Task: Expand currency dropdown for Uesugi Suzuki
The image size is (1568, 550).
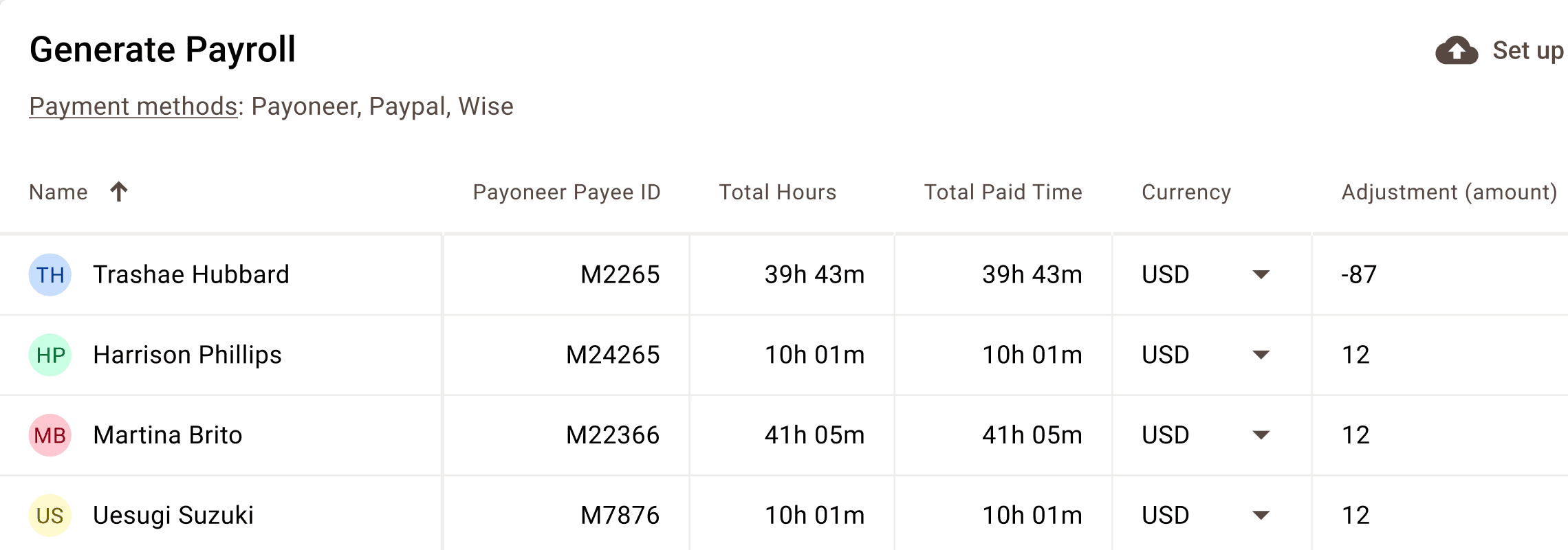Action: [1261, 516]
